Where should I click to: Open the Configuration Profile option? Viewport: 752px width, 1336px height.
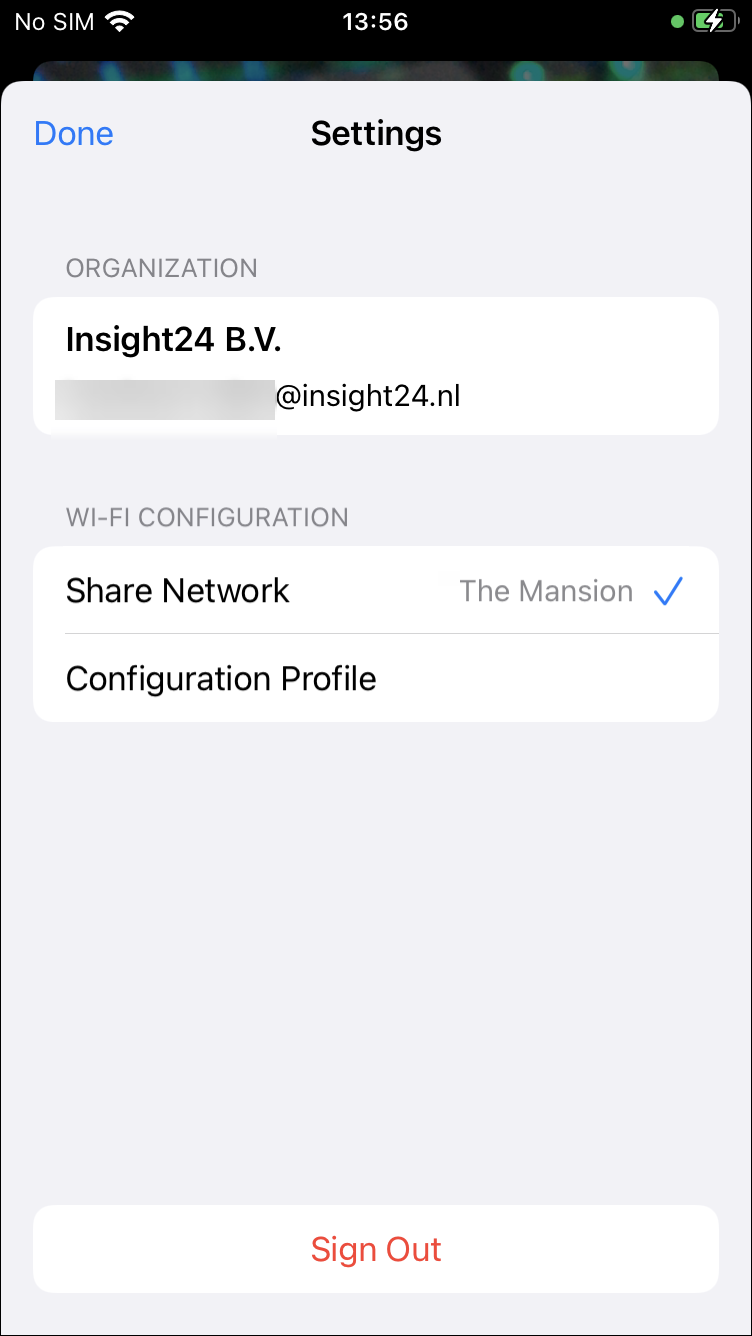tap(376, 678)
